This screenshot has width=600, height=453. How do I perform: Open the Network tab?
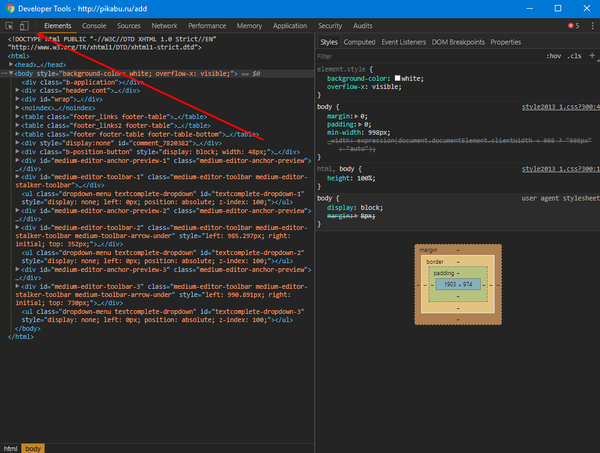pos(164,25)
